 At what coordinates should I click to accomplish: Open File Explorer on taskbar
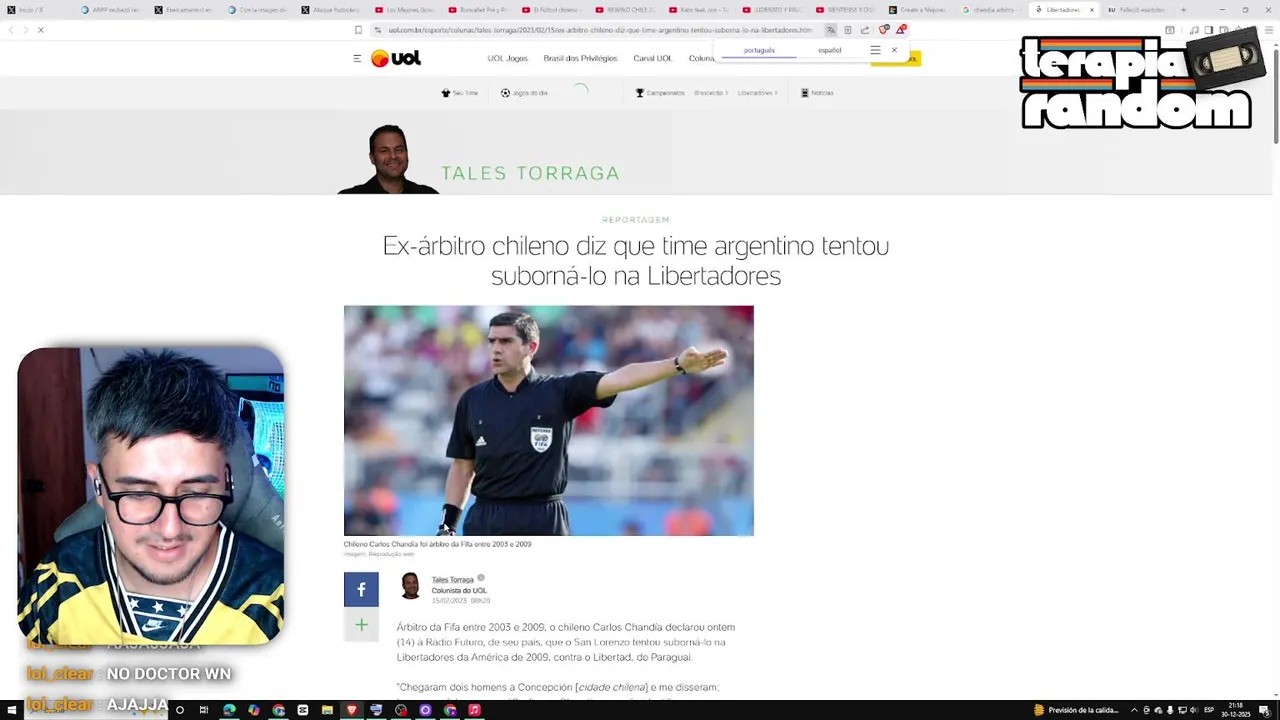pyautogui.click(x=327, y=710)
